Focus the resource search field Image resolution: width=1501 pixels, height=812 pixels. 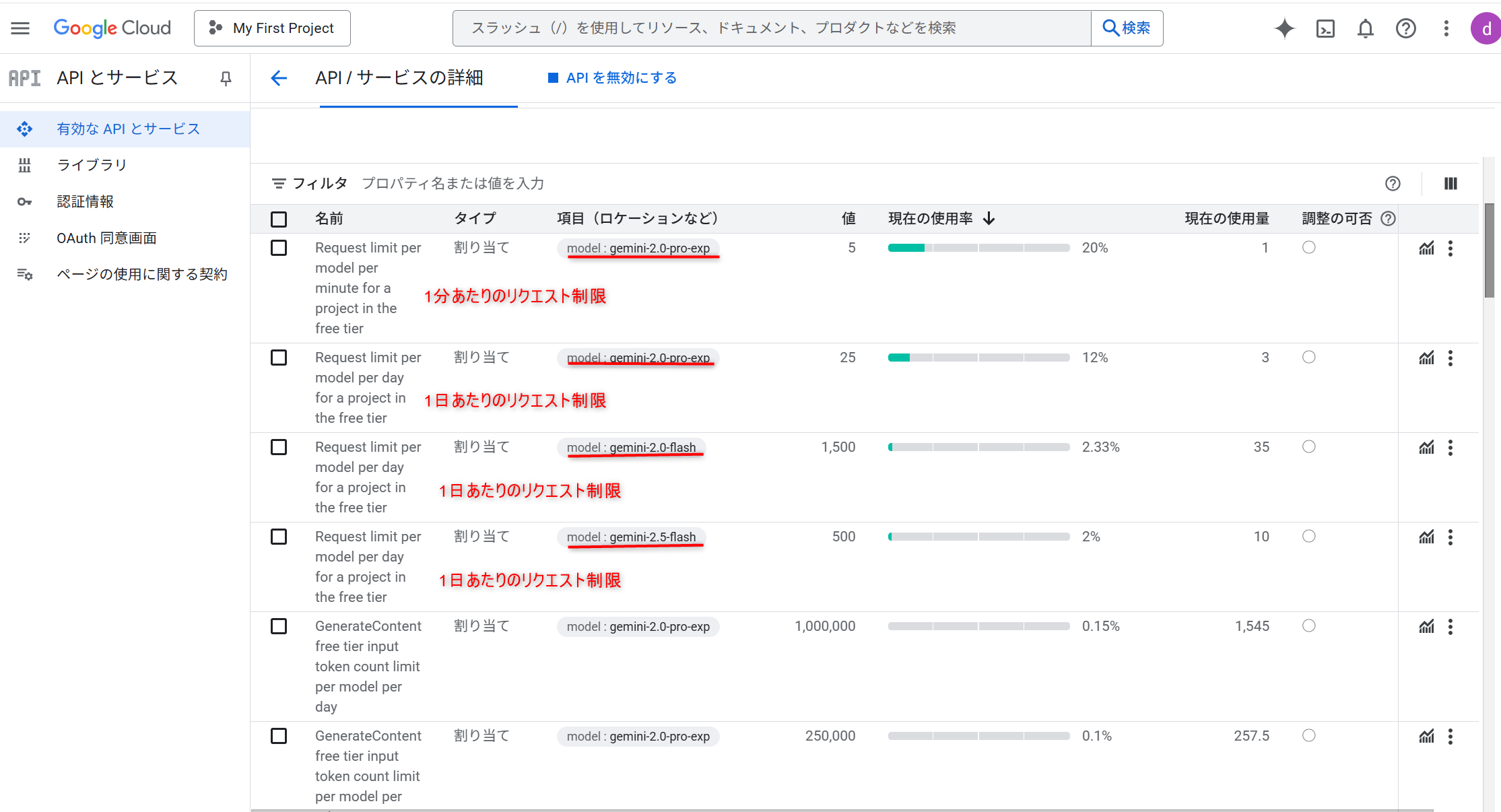pyautogui.click(x=772, y=28)
